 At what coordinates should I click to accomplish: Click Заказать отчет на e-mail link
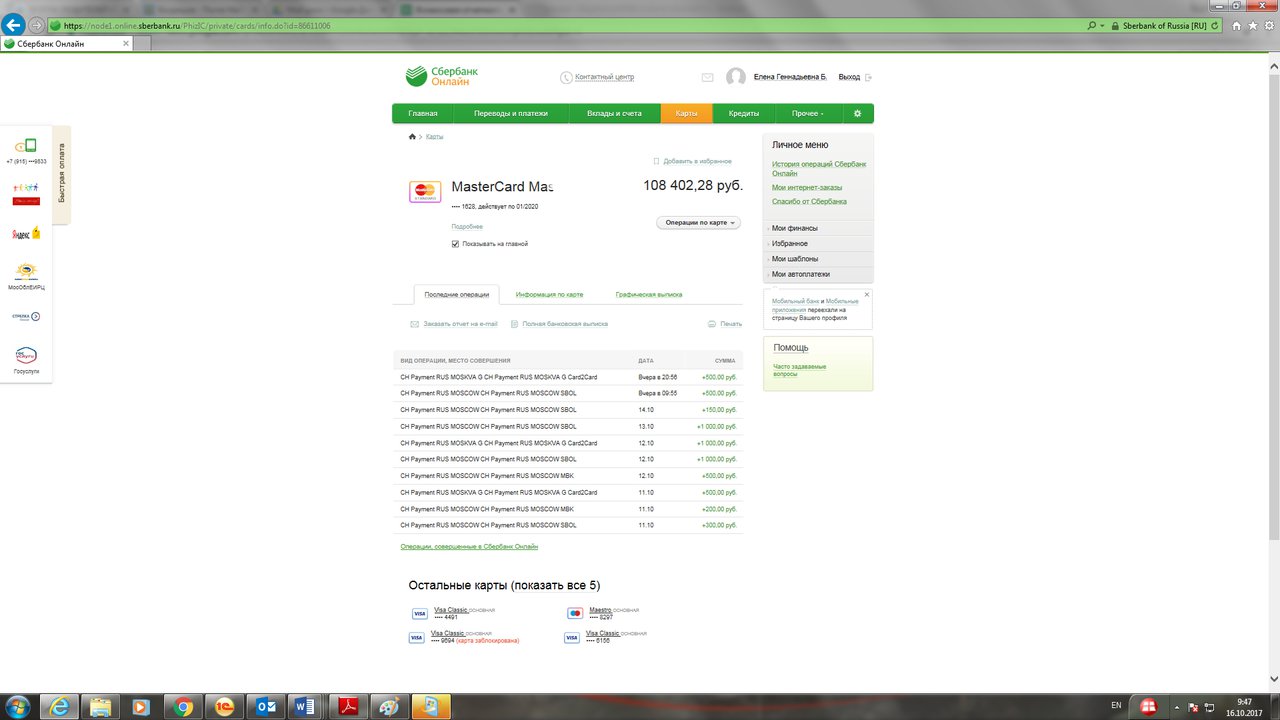tap(460, 324)
